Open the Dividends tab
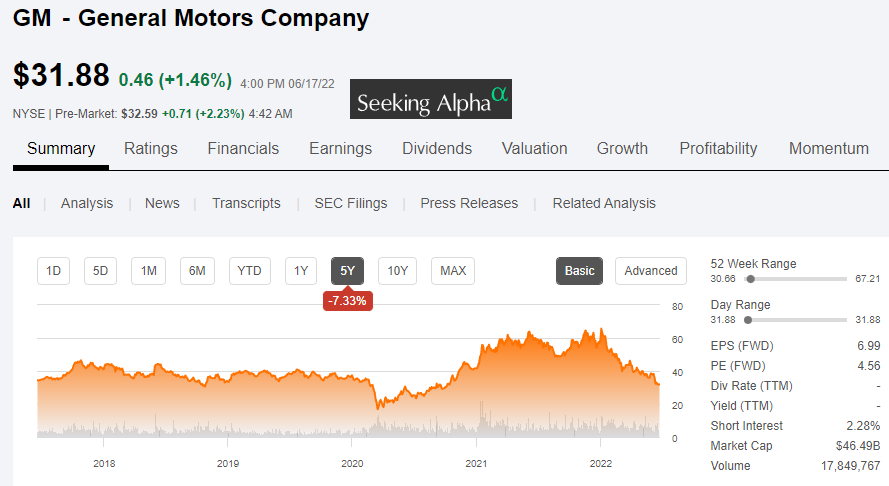 coord(437,148)
